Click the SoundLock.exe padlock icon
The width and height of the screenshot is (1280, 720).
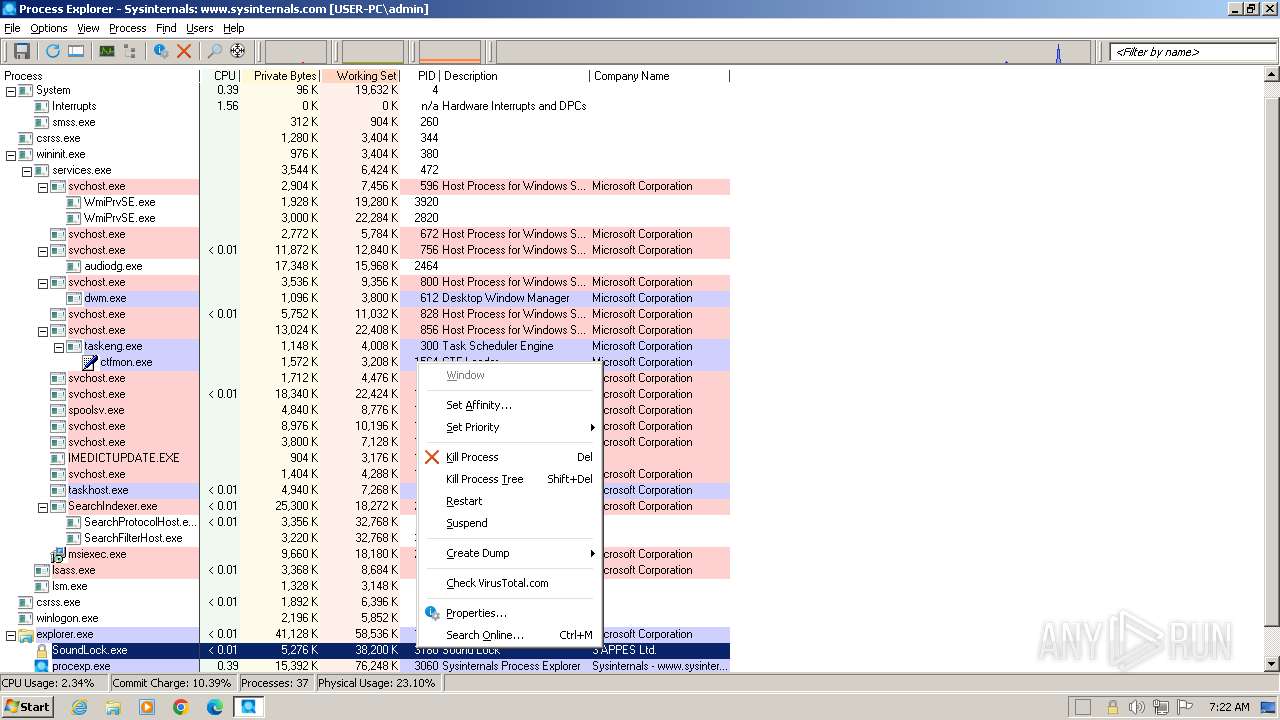[x=42, y=650]
